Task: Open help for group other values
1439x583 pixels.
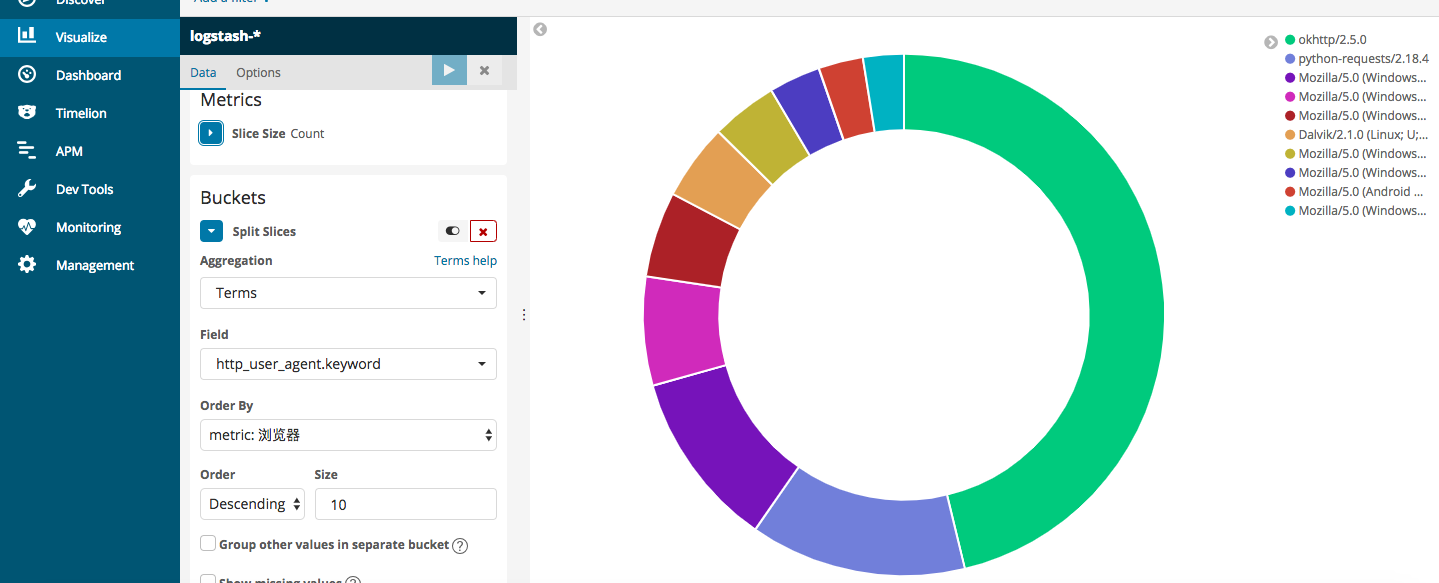Action: 460,546
